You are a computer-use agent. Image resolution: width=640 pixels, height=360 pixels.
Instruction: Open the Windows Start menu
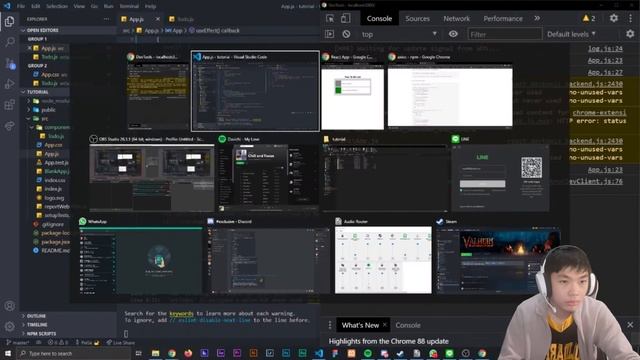click(8, 353)
